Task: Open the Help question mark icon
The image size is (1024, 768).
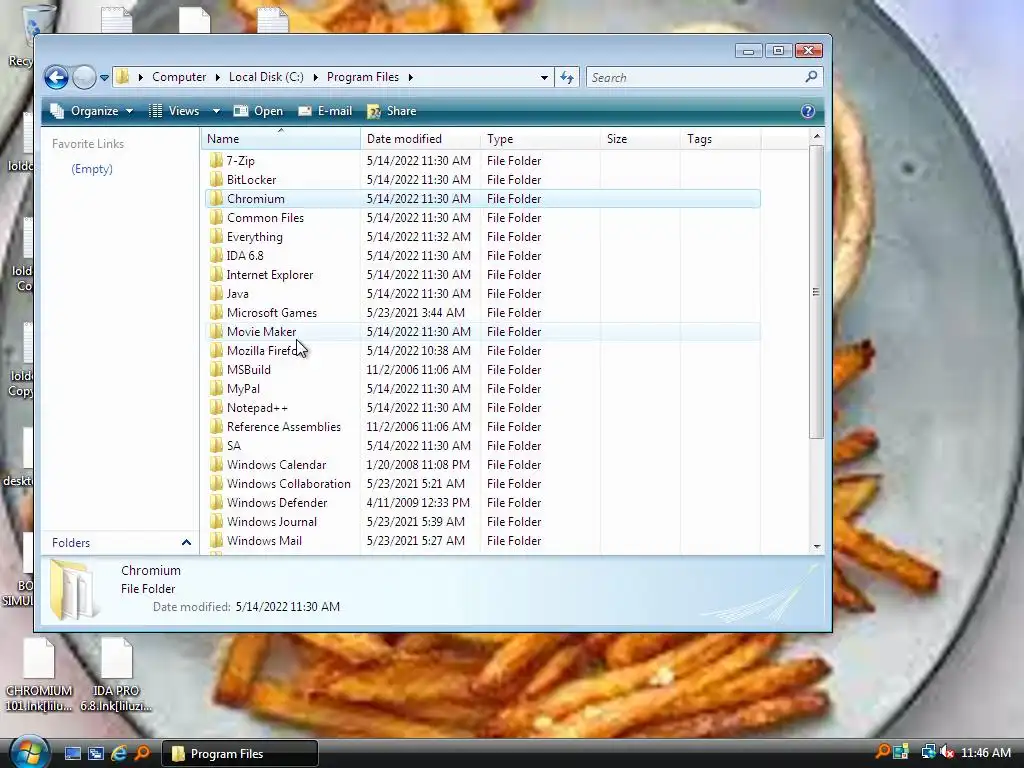Action: 808,111
